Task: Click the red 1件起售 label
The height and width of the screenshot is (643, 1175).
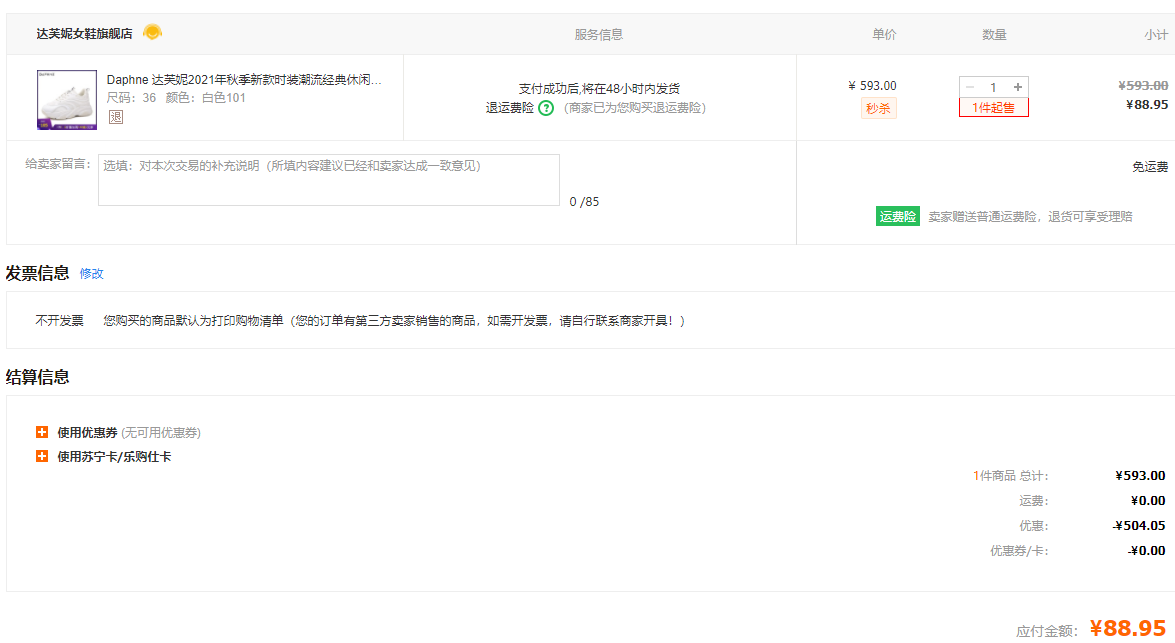Action: click(x=993, y=108)
